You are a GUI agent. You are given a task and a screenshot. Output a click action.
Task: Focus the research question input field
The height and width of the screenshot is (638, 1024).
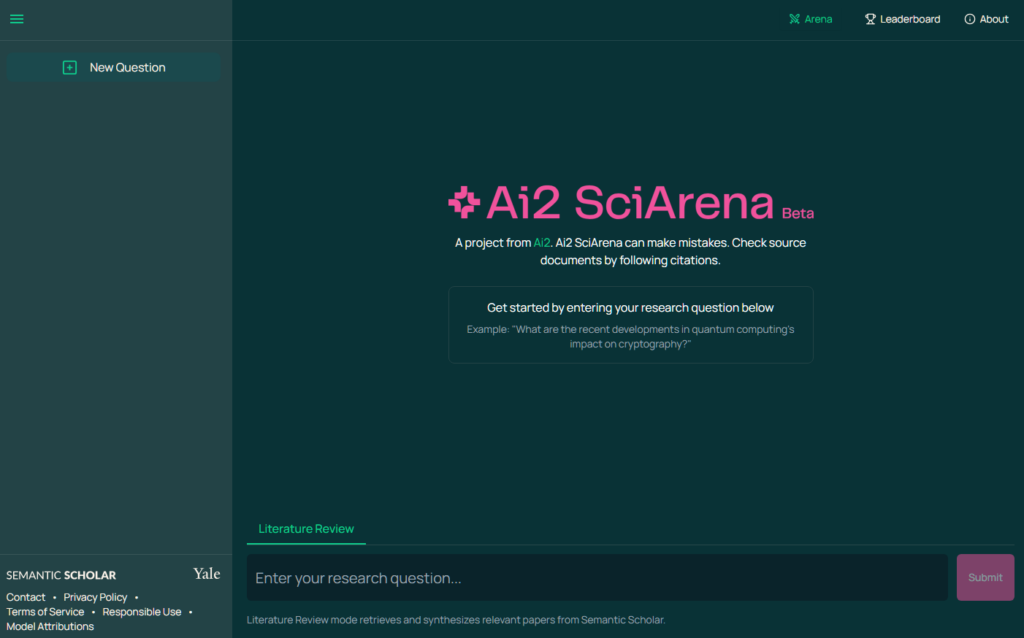pyautogui.click(x=597, y=577)
